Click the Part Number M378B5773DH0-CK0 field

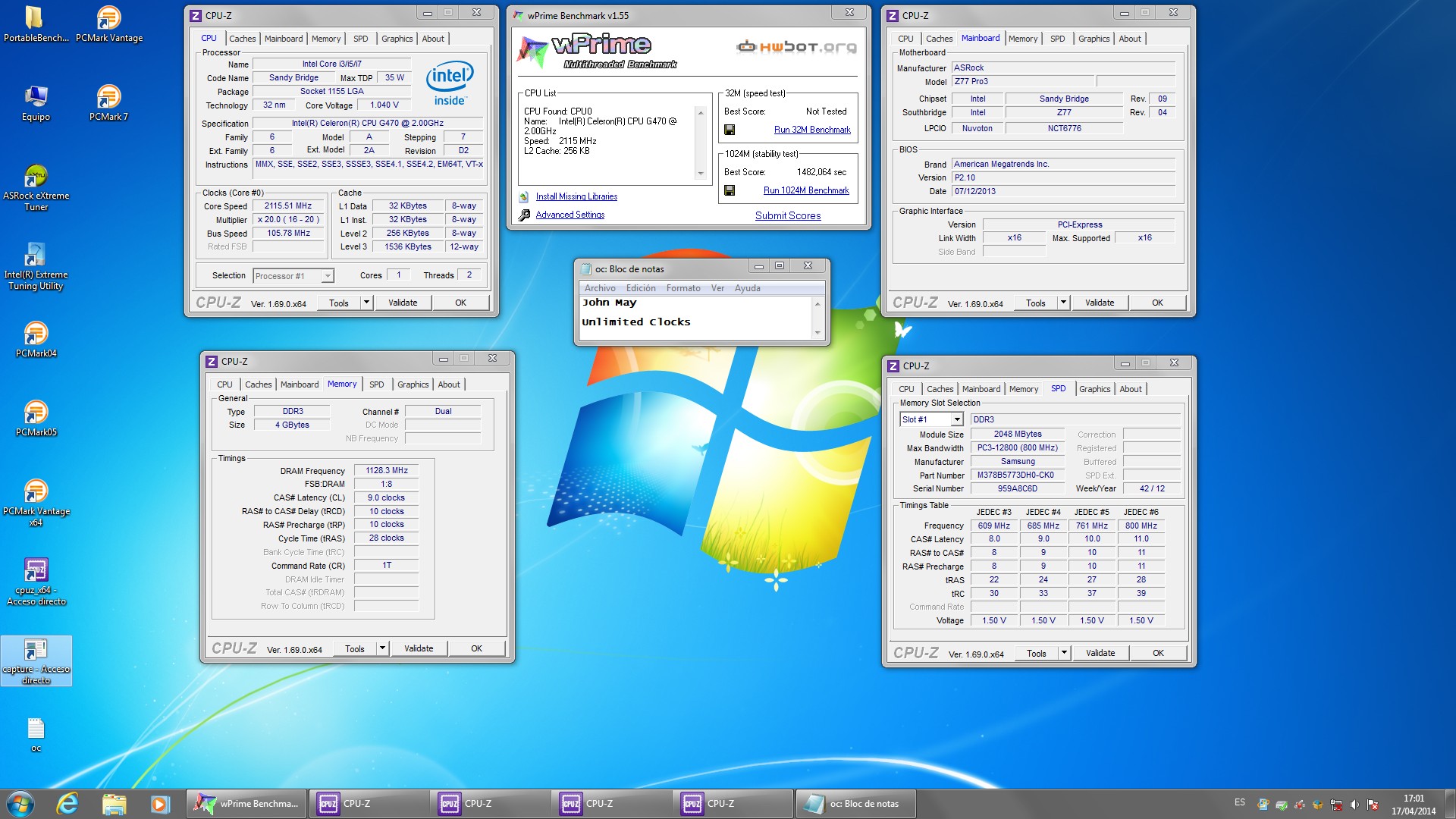coord(1017,475)
